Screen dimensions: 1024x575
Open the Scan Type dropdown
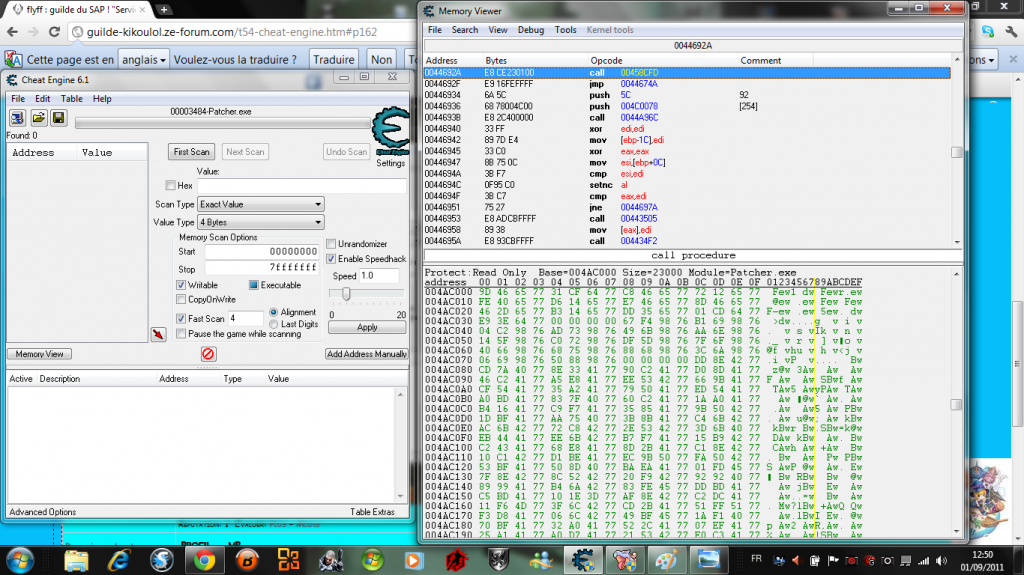[x=261, y=205]
